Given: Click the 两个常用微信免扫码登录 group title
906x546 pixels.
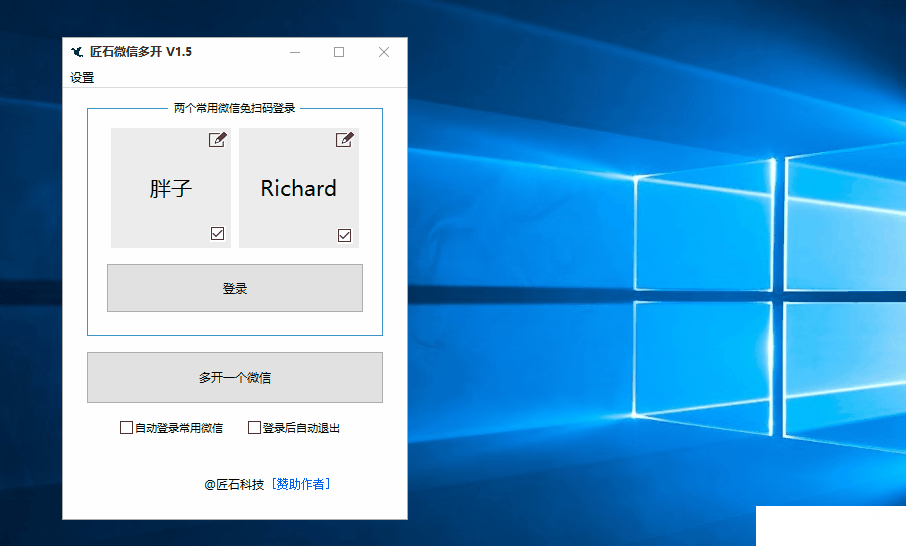Looking at the screenshot, I should tap(235, 108).
